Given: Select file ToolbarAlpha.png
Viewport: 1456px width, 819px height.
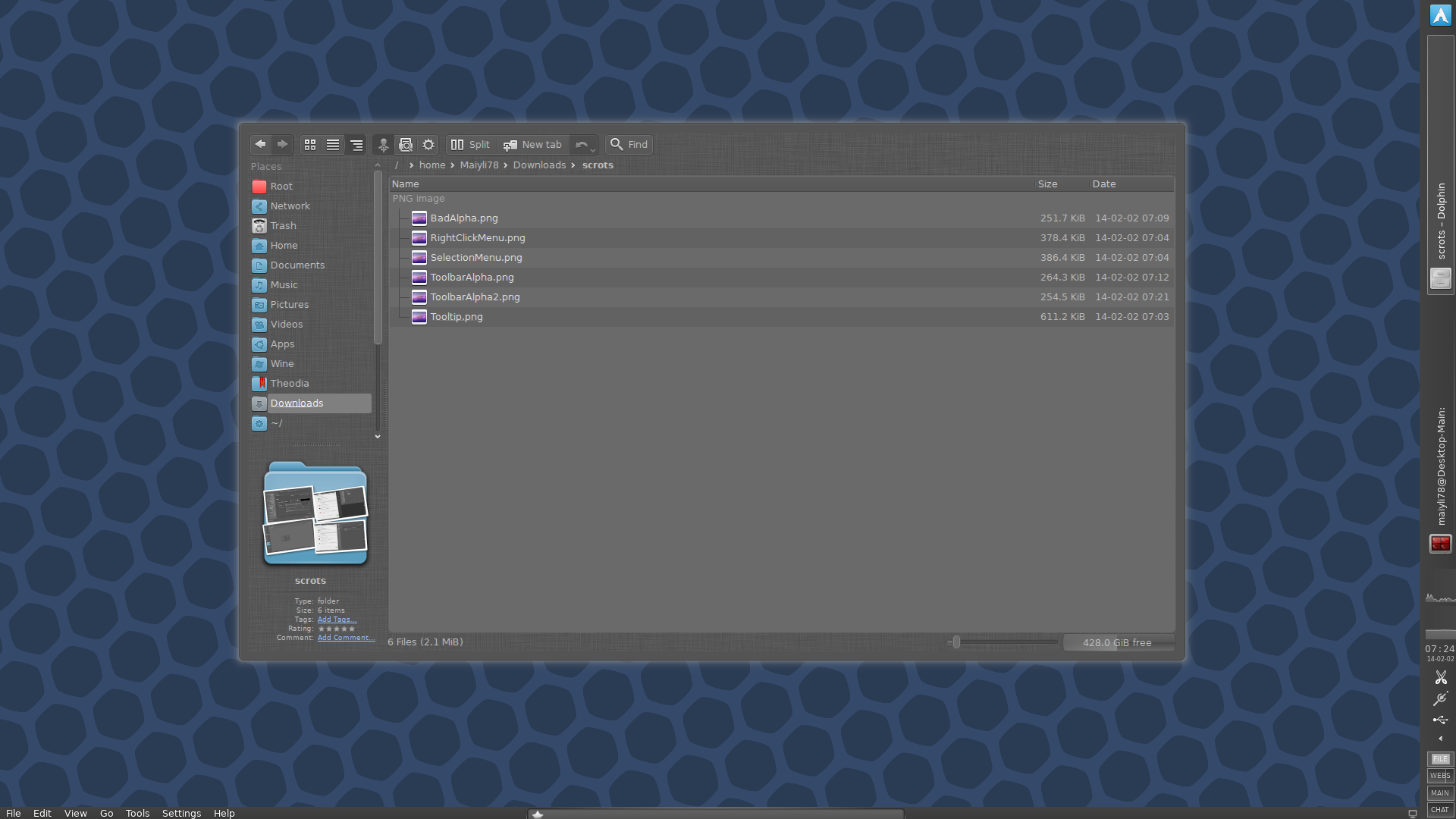Looking at the screenshot, I should [781, 277].
